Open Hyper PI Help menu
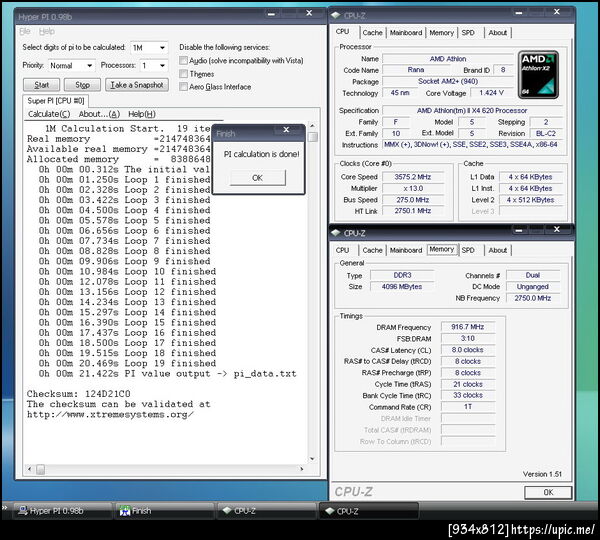This screenshot has width=600, height=540. pyautogui.click(x=47, y=31)
